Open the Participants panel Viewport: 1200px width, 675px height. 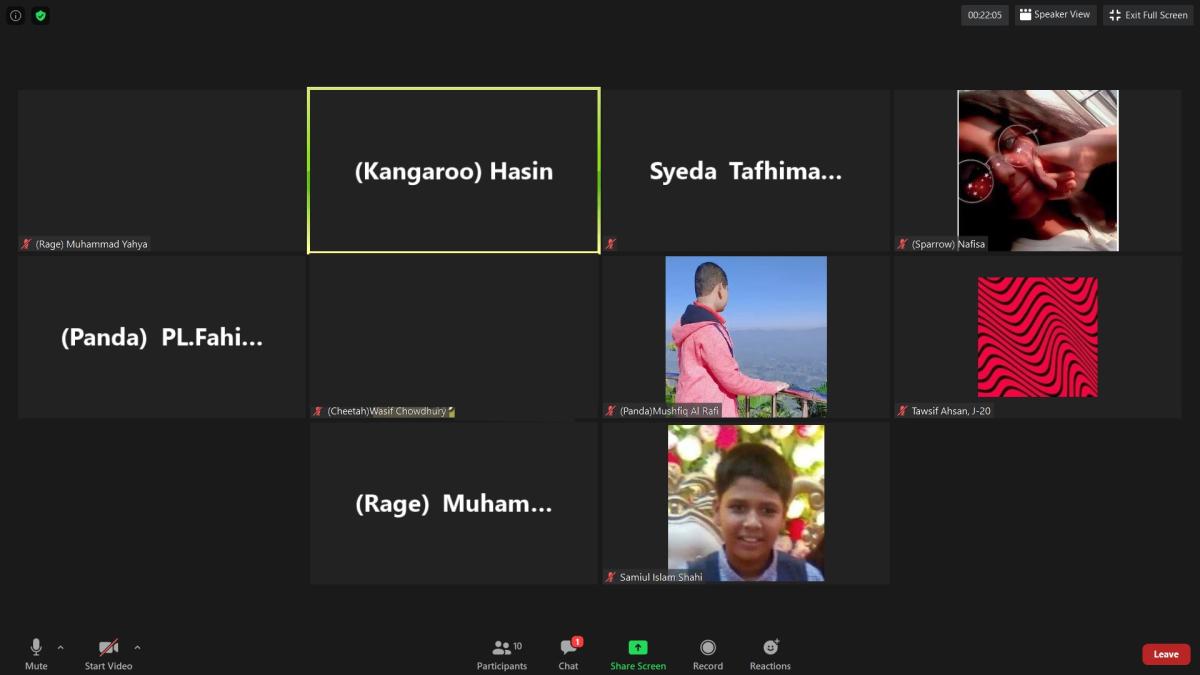tap(501, 654)
